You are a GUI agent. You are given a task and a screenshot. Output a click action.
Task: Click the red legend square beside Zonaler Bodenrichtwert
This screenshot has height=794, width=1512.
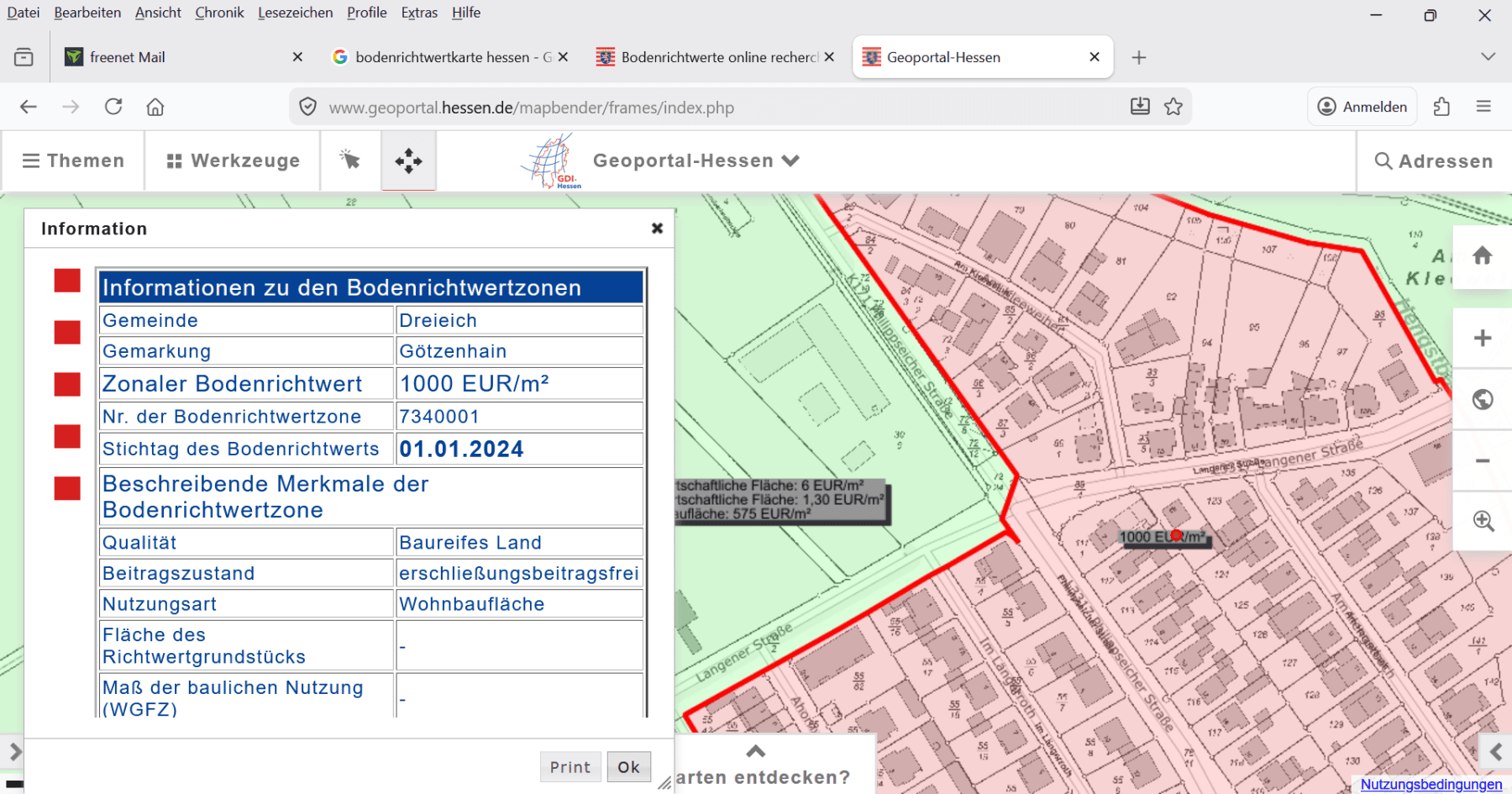click(x=66, y=384)
